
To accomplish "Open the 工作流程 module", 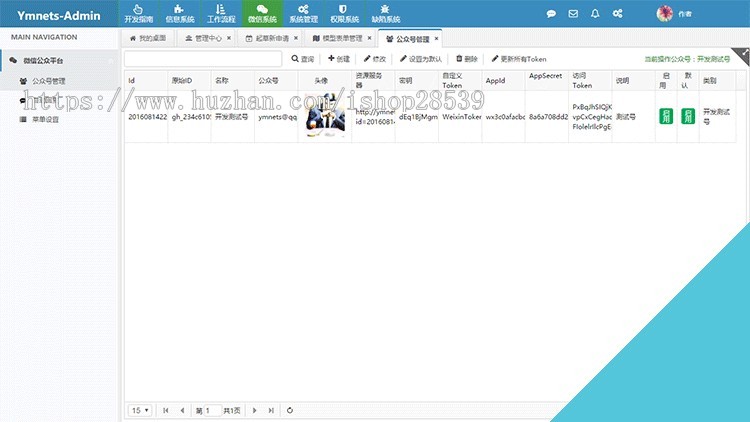I will pyautogui.click(x=221, y=13).
